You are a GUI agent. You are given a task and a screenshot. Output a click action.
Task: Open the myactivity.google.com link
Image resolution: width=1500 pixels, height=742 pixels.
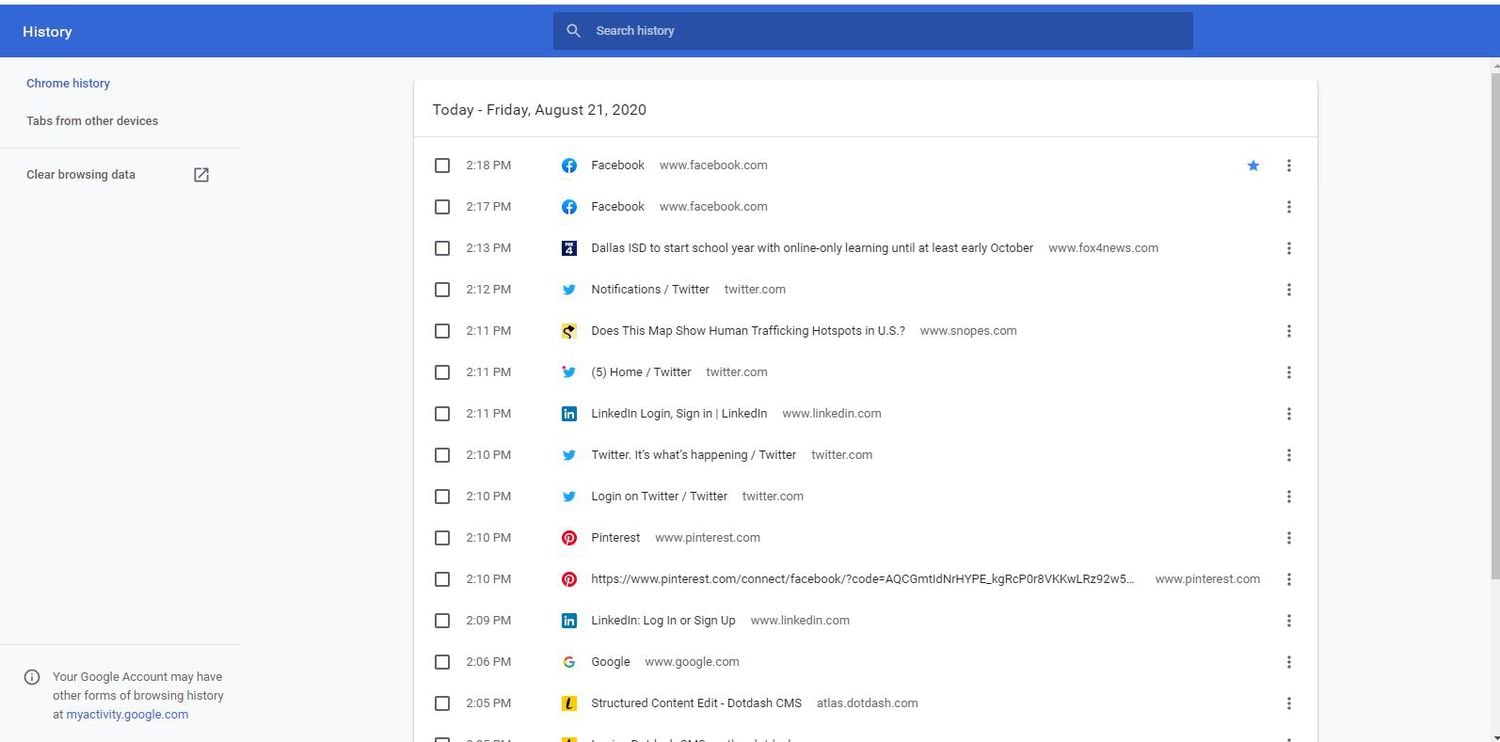coord(126,714)
